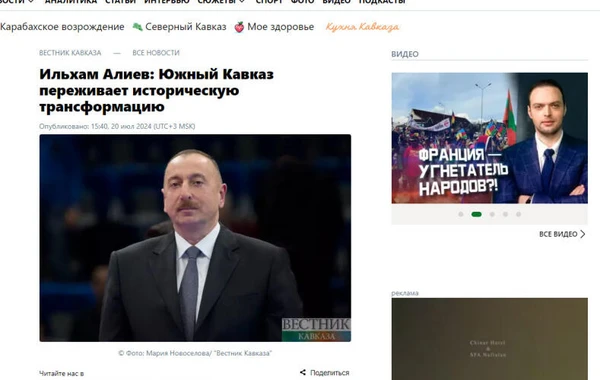Open the Франция угнетатель народов video thumbnail
The width and height of the screenshot is (600, 380).
(x=489, y=138)
